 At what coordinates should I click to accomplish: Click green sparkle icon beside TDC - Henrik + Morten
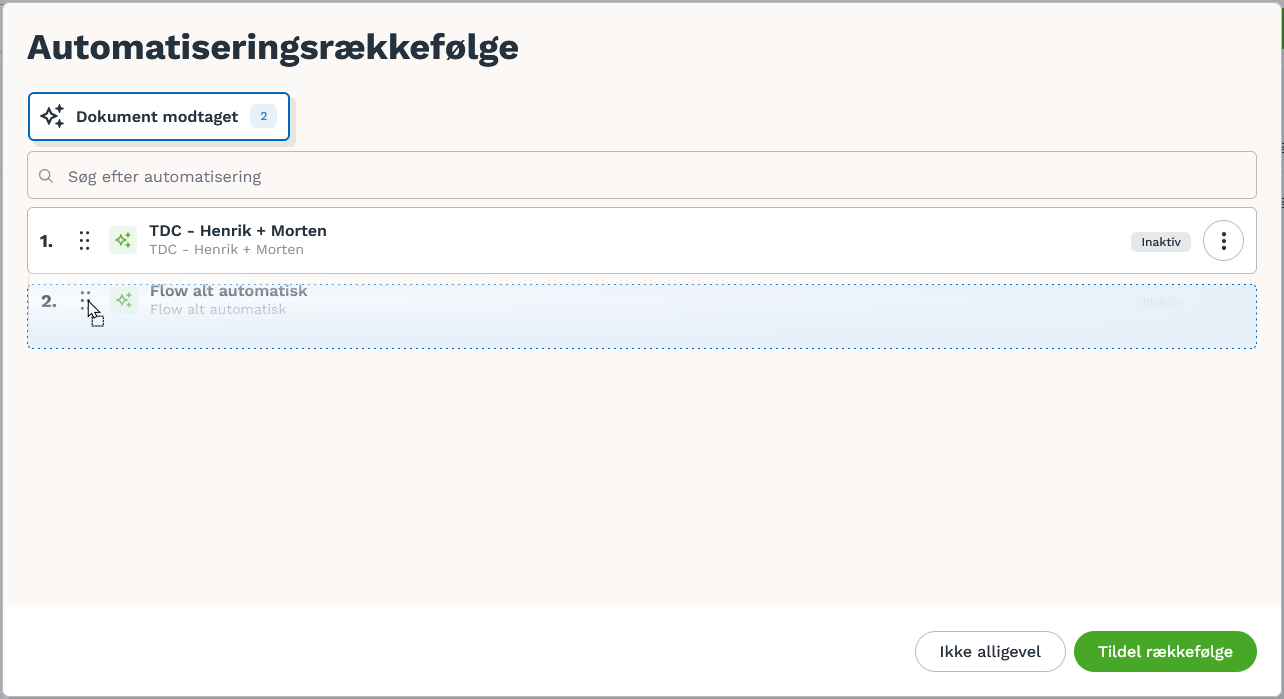[x=123, y=240]
